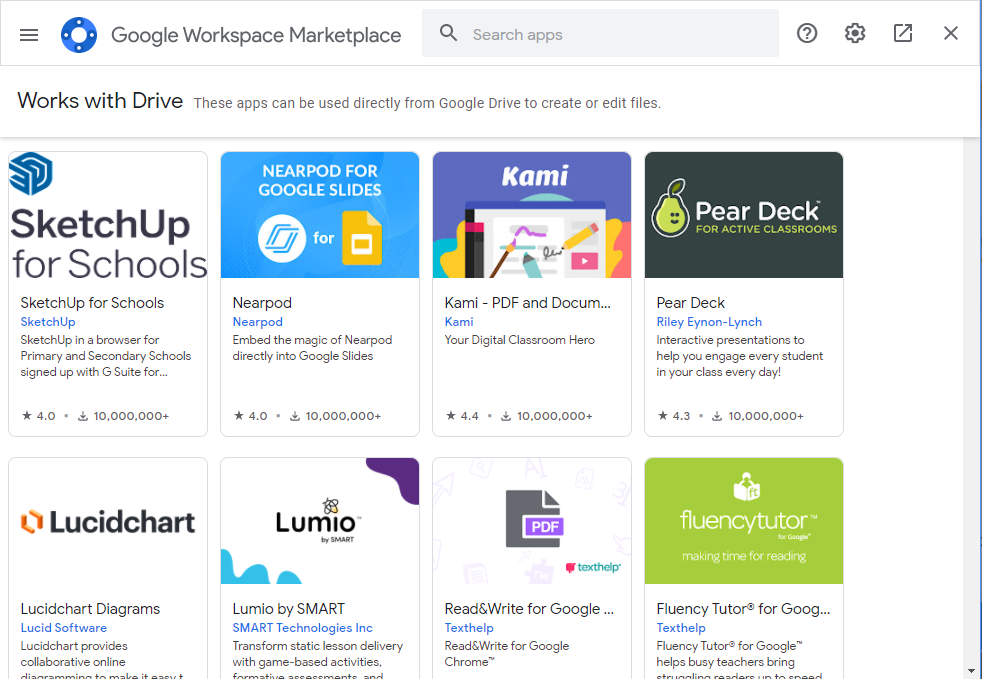This screenshot has width=982, height=679.
Task: Click the Lucidchart logo thumbnail
Action: (108, 521)
